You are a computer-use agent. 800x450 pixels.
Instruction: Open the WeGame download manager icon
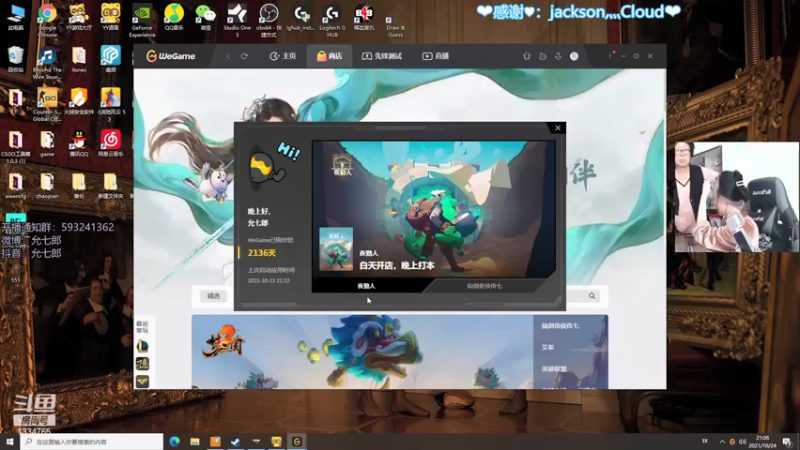click(558, 56)
